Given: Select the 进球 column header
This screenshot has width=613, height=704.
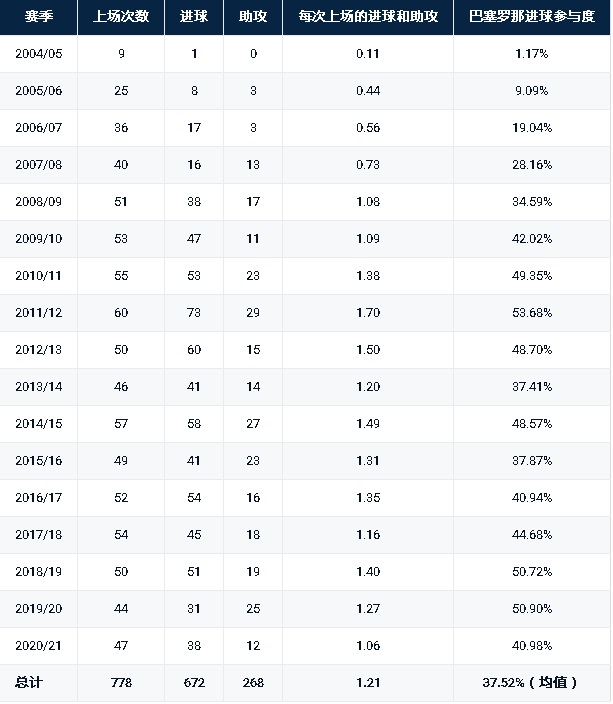Looking at the screenshot, I should (194, 17).
